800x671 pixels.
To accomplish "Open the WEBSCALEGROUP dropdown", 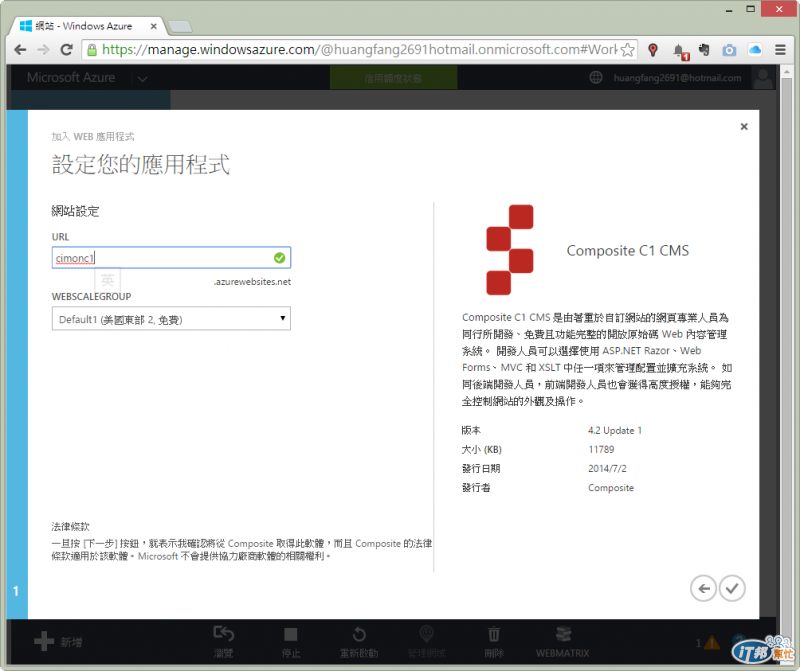I will tap(171, 318).
